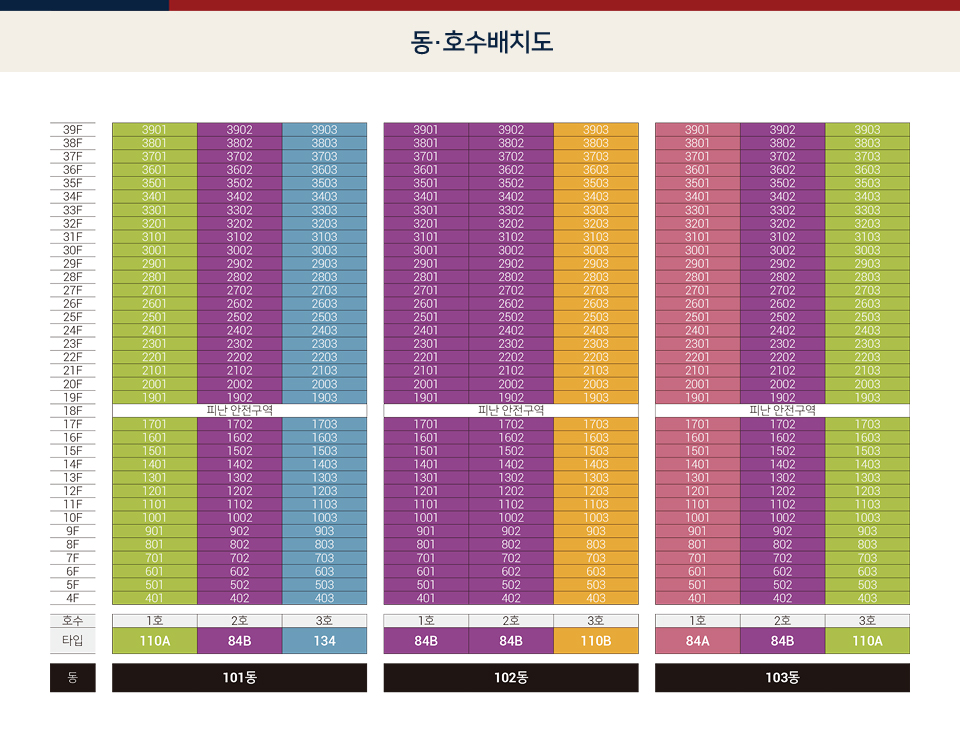Choose unit 1402 in 102동
Image resolution: width=960 pixels, height=739 pixels.
(x=511, y=464)
